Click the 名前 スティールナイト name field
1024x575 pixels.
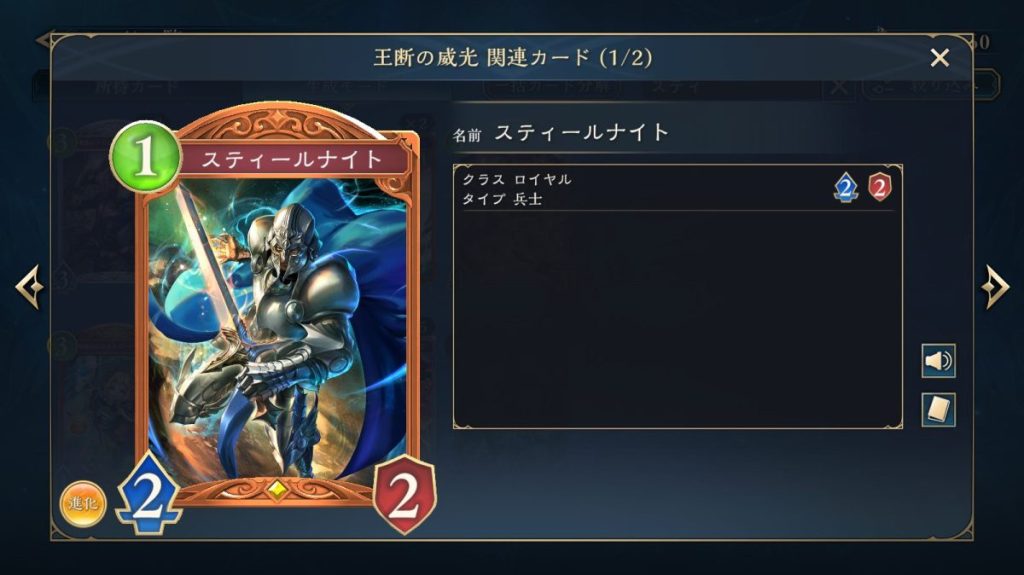coord(562,133)
